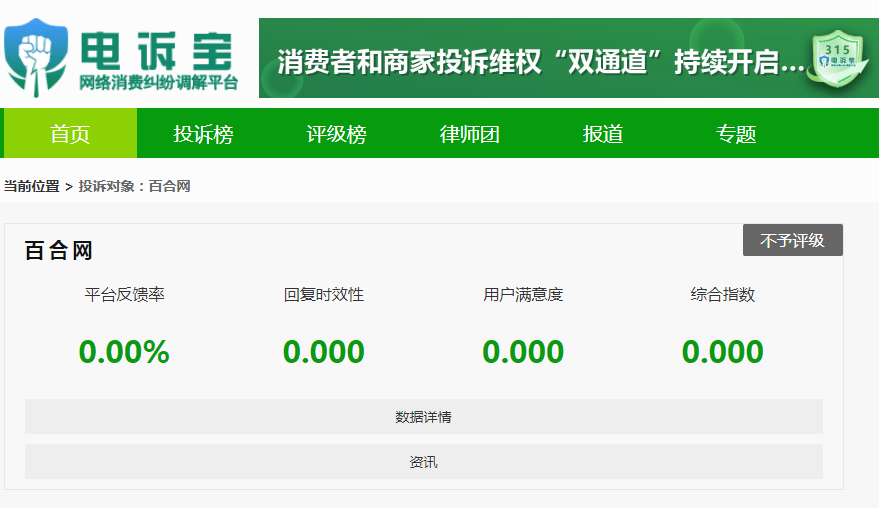Expand the 资讯 section
This screenshot has width=879, height=508.
(423, 462)
